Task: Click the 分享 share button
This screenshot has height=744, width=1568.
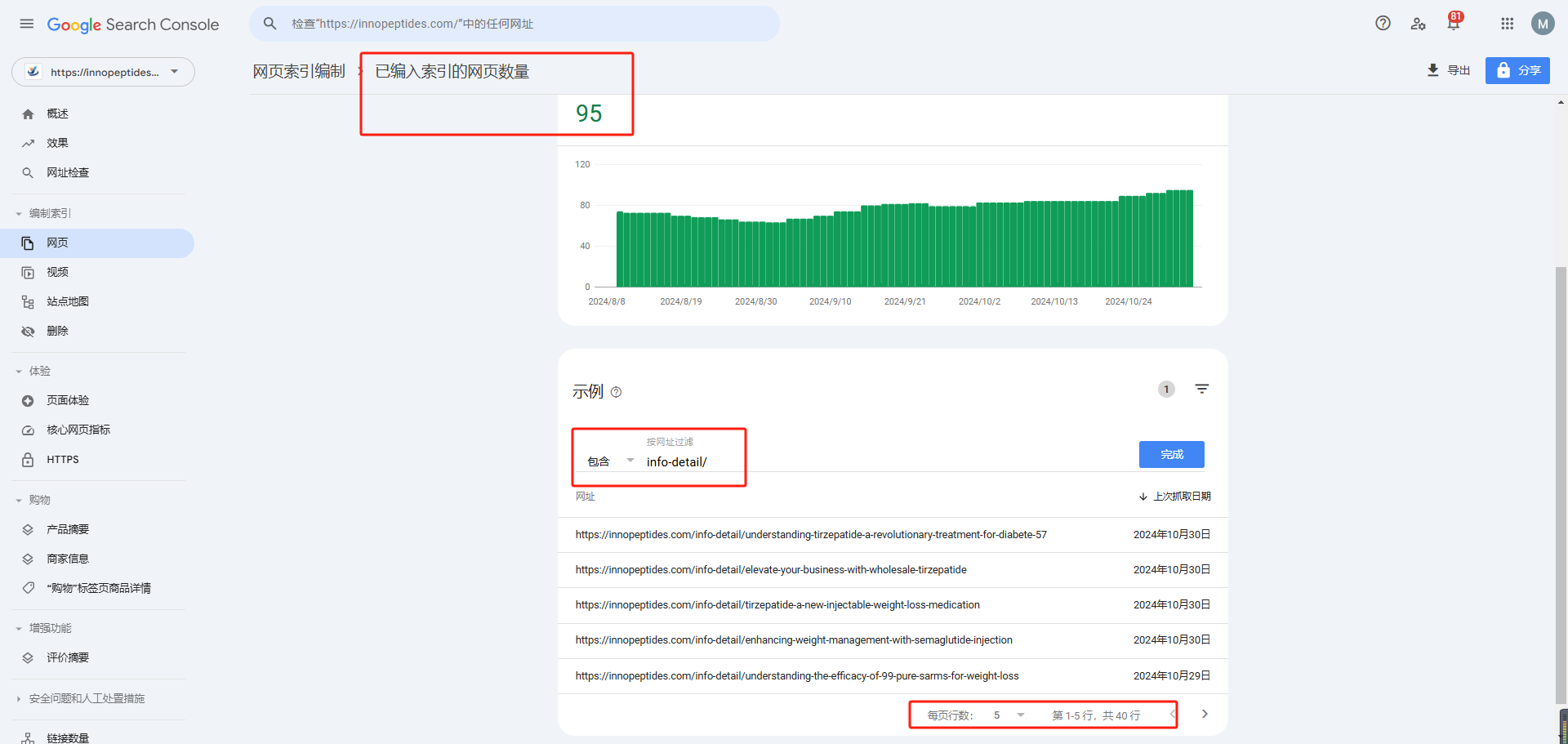Action: click(x=1517, y=70)
